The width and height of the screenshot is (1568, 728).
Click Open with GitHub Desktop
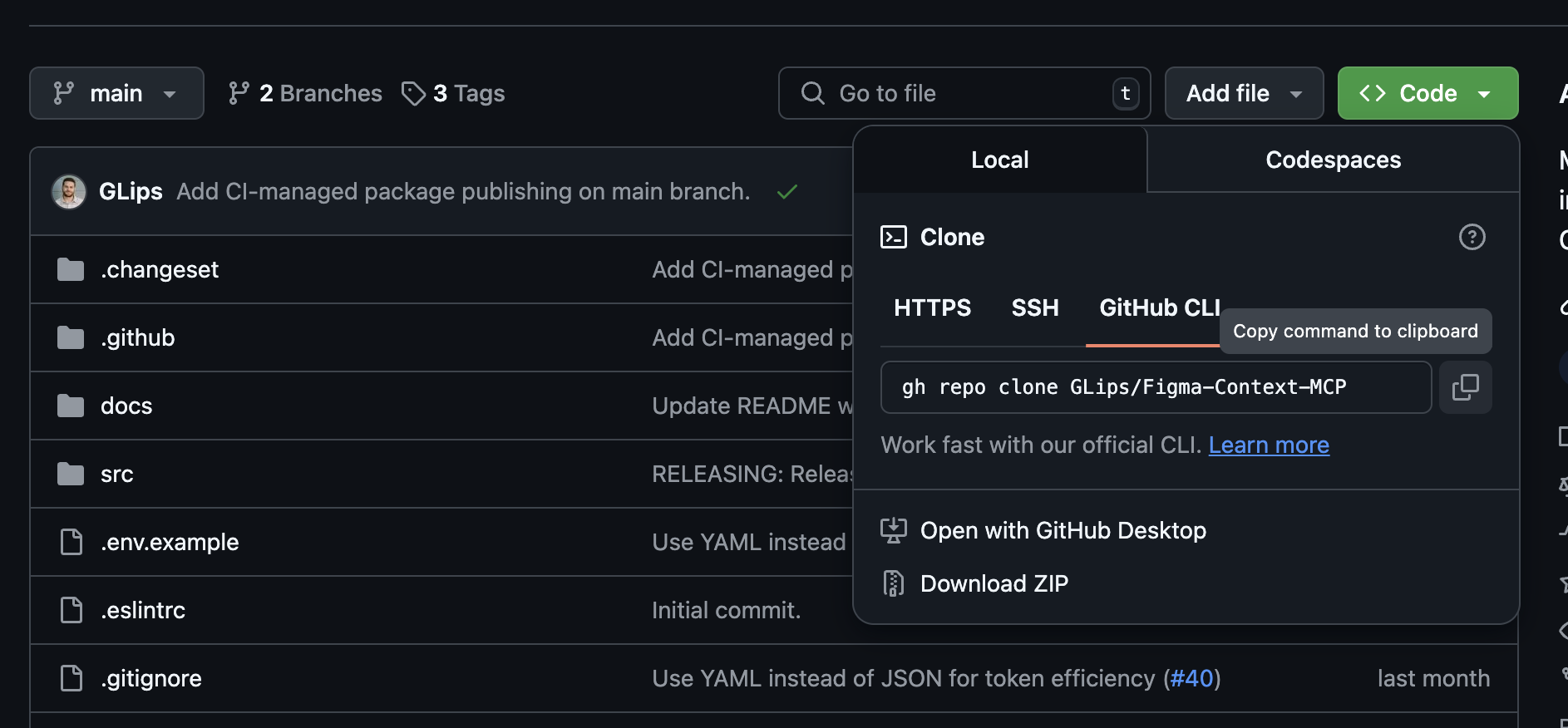click(1063, 530)
